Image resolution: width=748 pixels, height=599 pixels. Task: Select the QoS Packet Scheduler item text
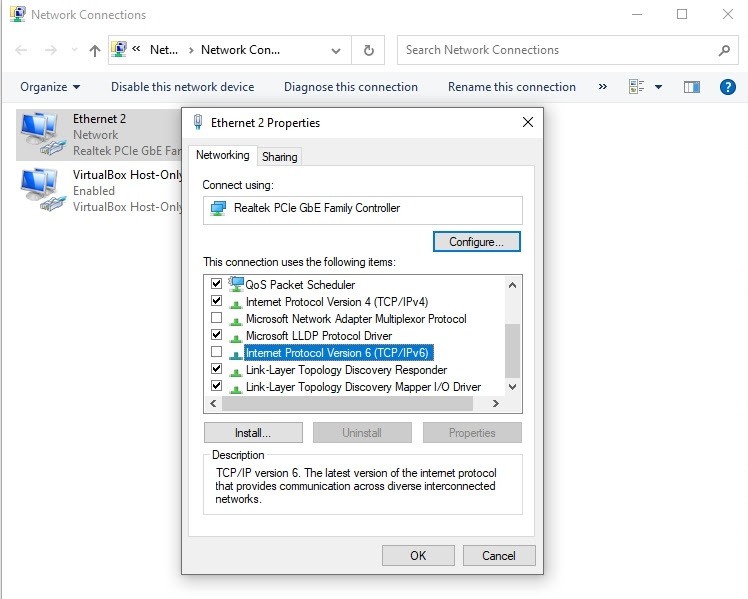click(300, 285)
